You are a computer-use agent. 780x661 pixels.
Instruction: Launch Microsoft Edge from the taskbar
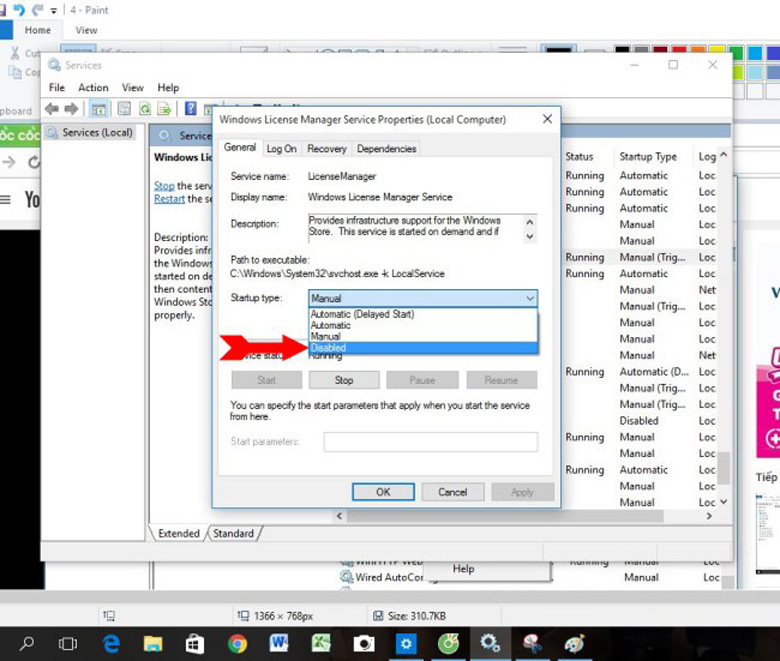click(x=111, y=644)
